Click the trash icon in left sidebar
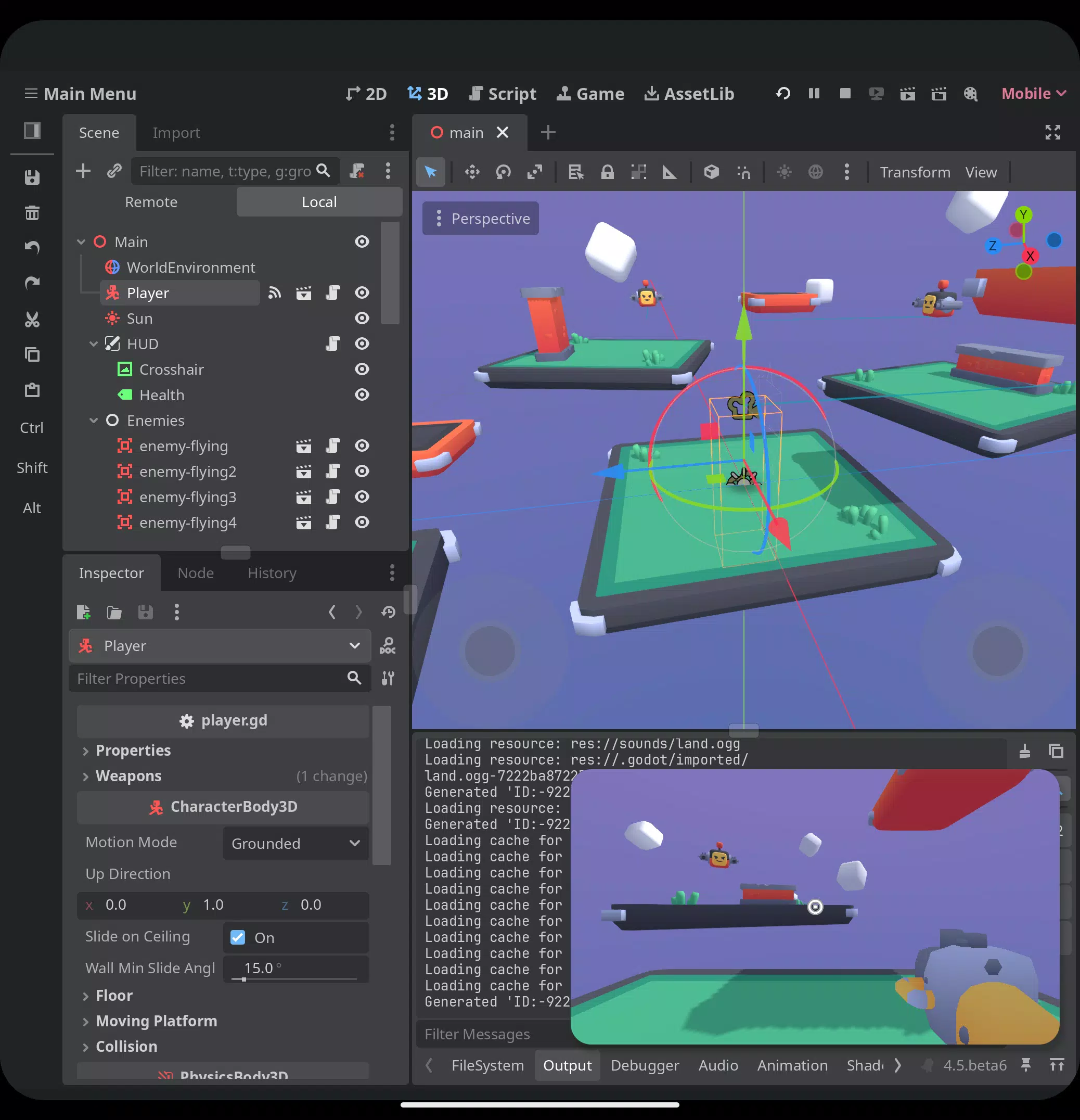 coord(32,213)
